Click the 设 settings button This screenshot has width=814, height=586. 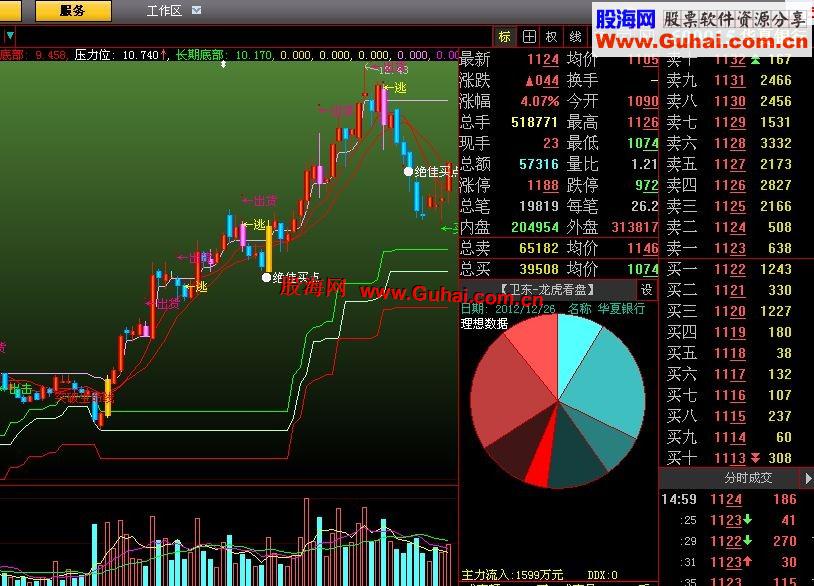[647, 290]
